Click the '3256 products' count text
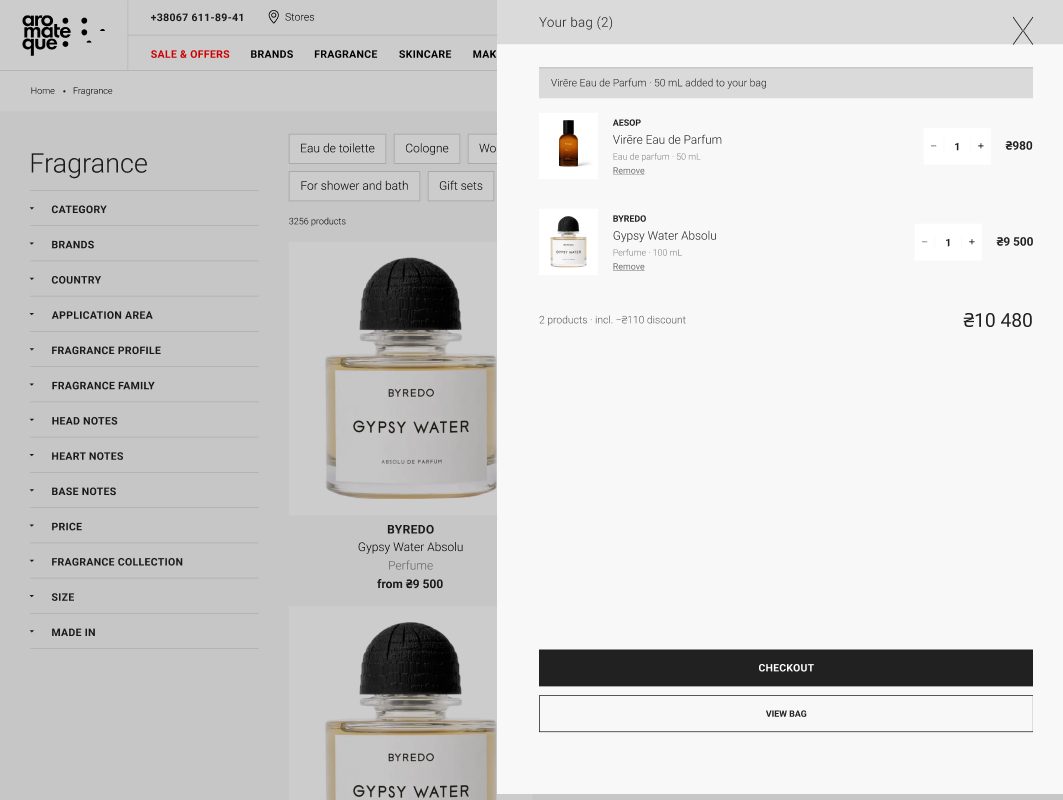The image size is (1063, 800). click(317, 222)
